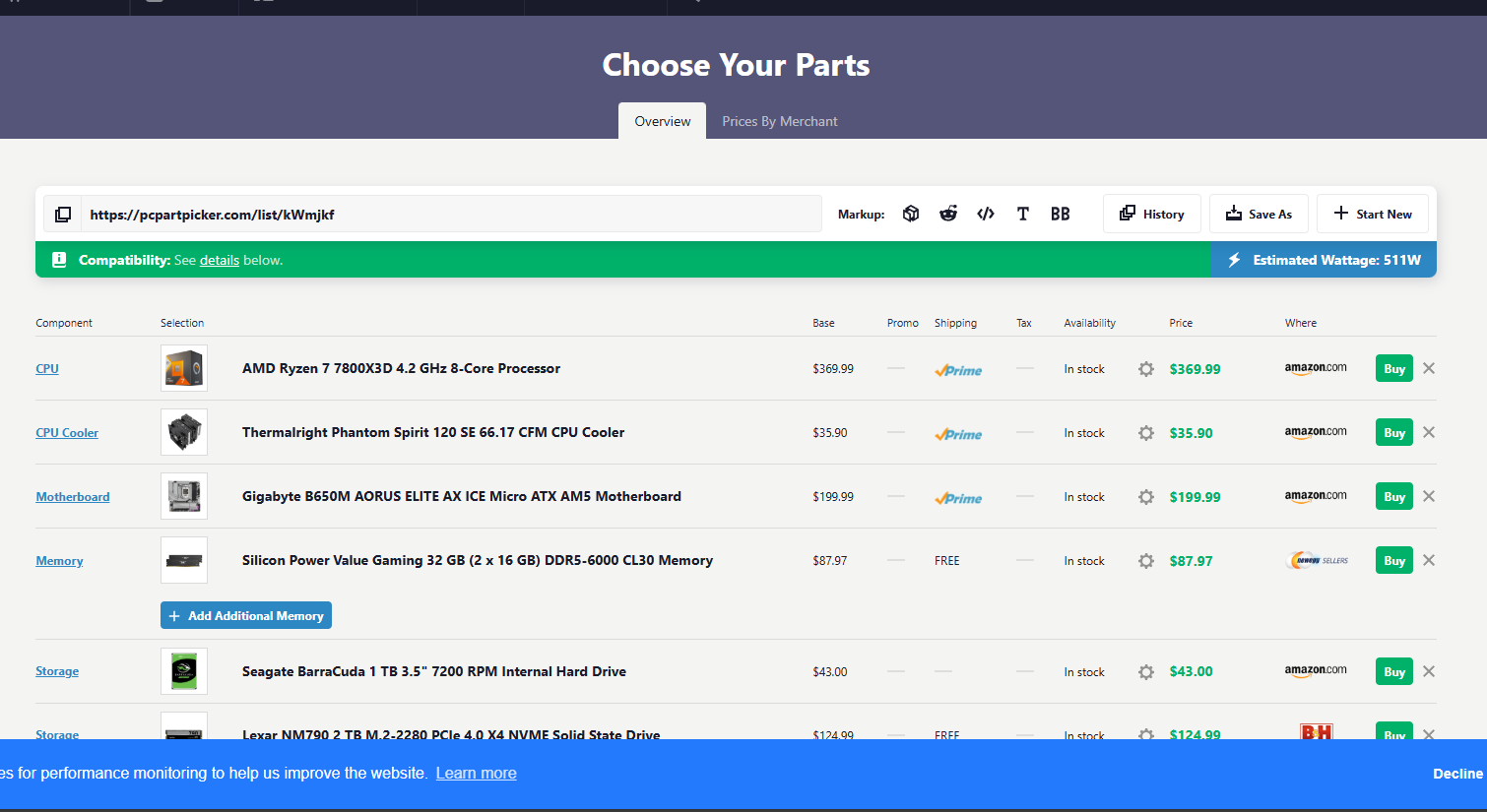Image resolution: width=1487 pixels, height=812 pixels.
Task: Open price settings gear for Seagate BarraCuda
Action: click(x=1146, y=672)
